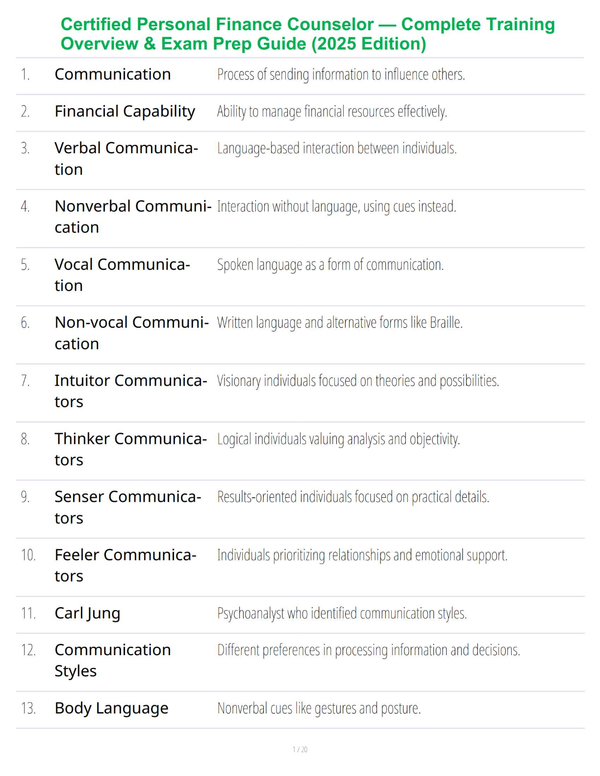The image size is (600, 776).
Task: Click the Nonverbal Communication term
Action: (x=133, y=216)
